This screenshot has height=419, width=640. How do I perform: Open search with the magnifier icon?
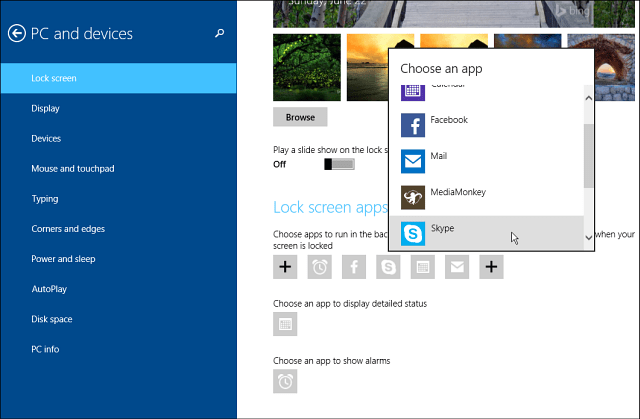(220, 33)
